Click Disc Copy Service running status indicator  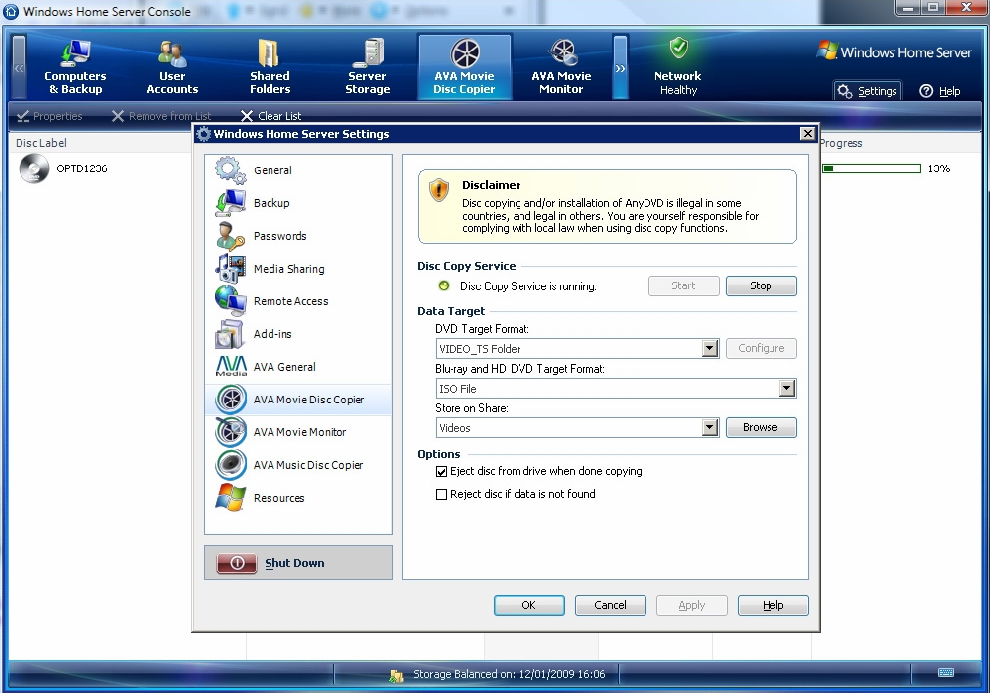tap(444, 286)
